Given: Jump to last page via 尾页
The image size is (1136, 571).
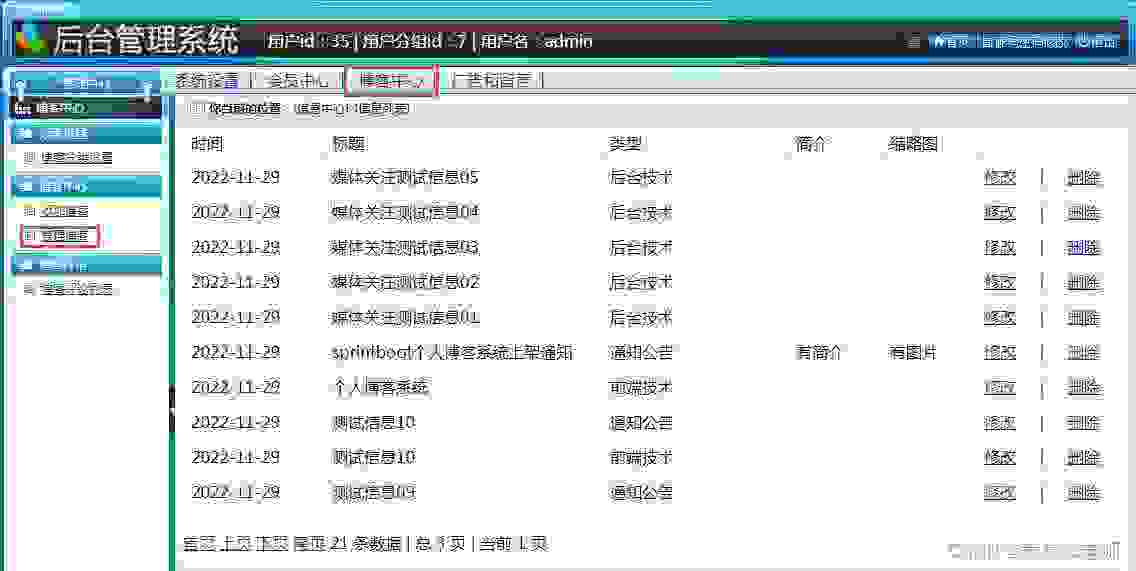Looking at the screenshot, I should (310, 543).
